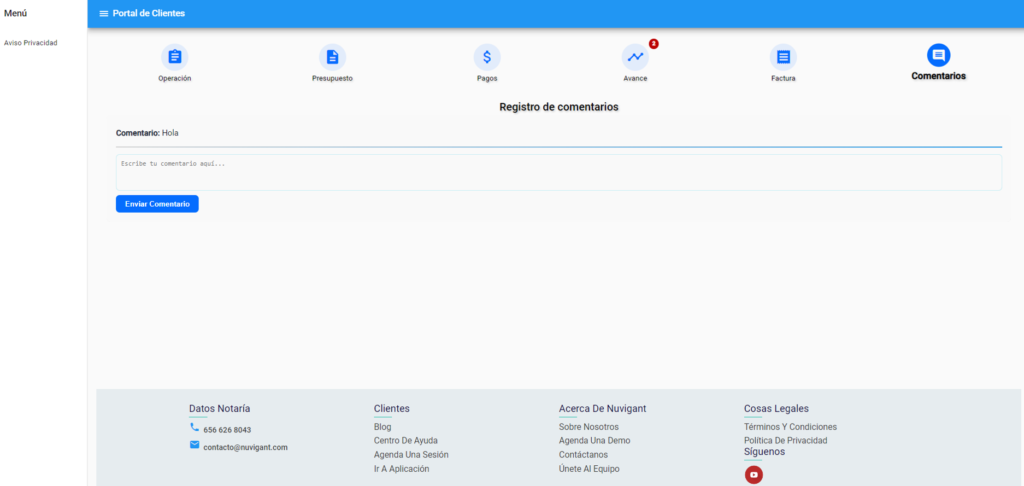Open the Blog link

click(x=383, y=427)
